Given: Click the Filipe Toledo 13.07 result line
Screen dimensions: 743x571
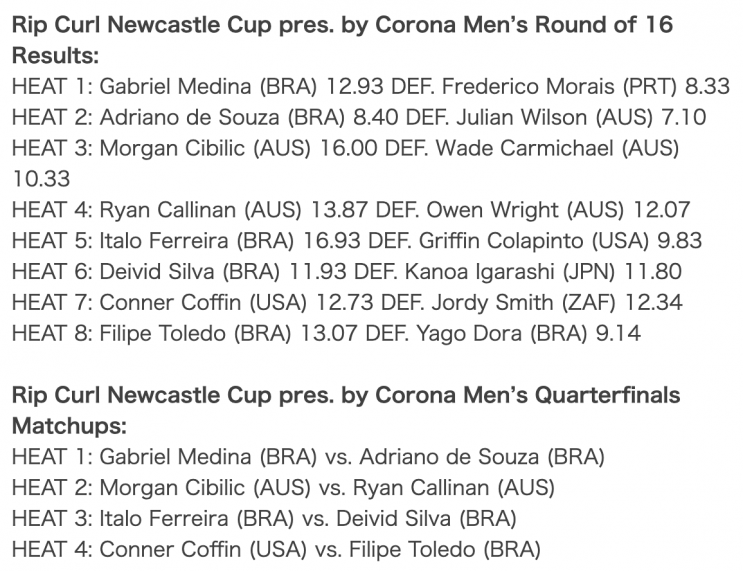Looking at the screenshot, I should pyautogui.click(x=326, y=333).
